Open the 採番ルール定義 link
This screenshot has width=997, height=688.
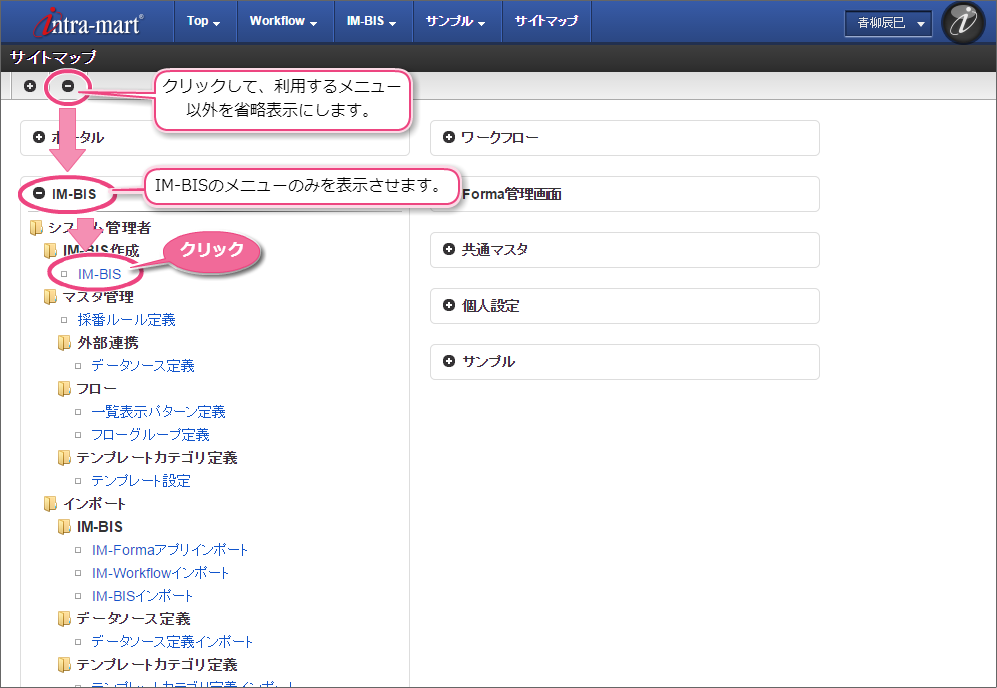click(x=127, y=320)
